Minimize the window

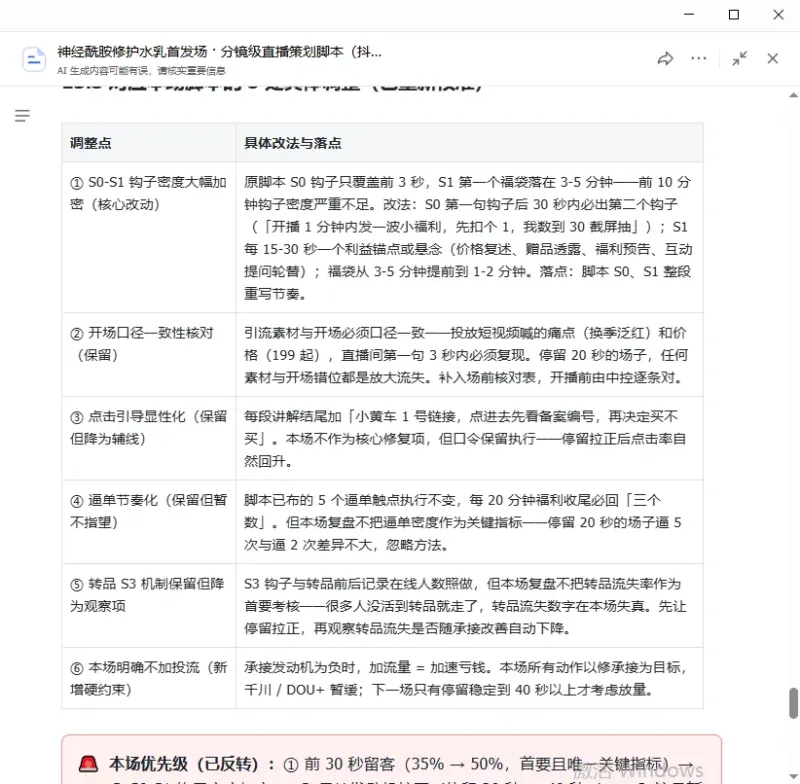tap(689, 15)
